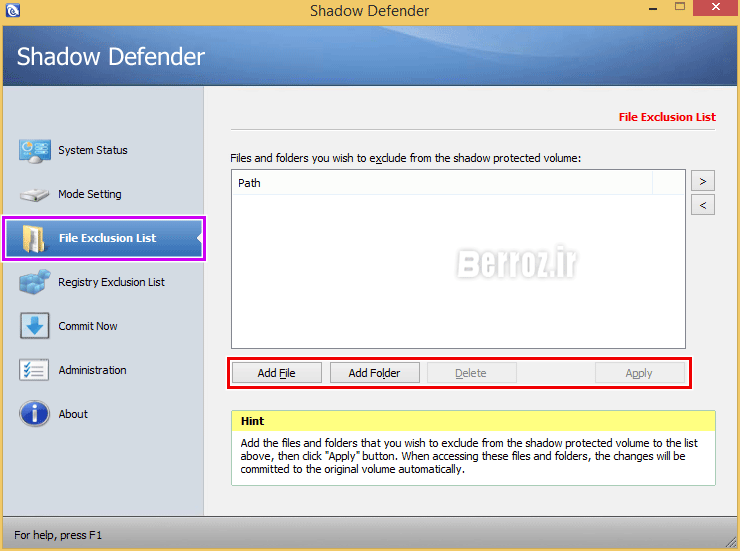Click the About info icon
Screen dimensions: 740x551
(34, 414)
